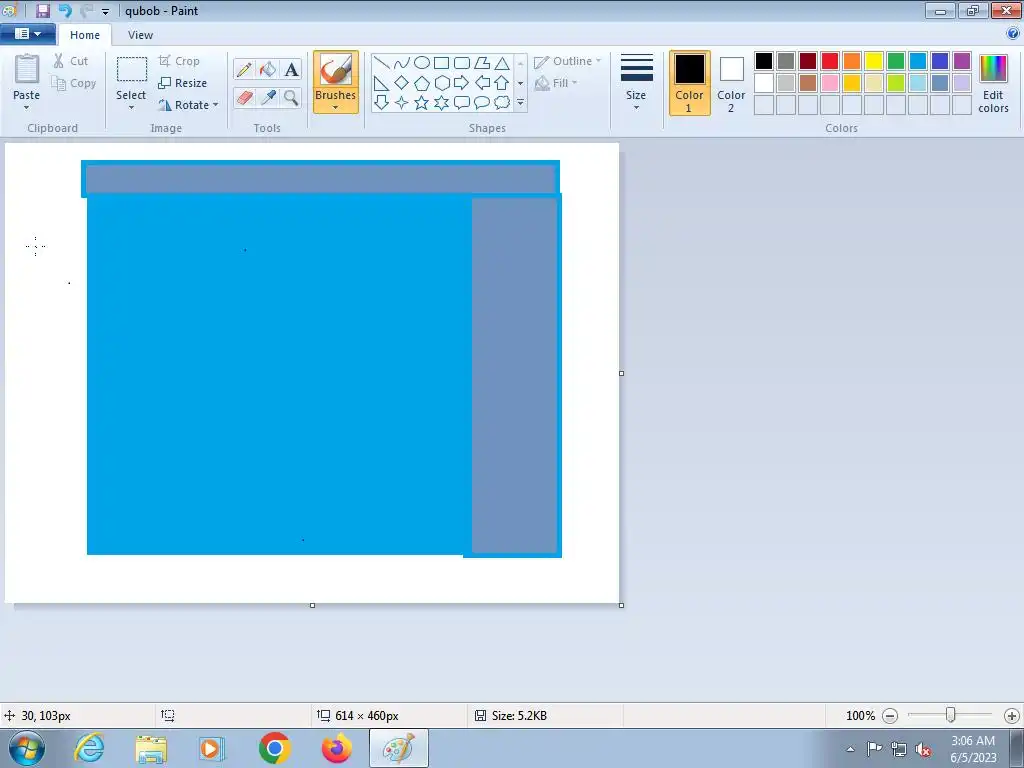Pick the purple color swatch
The image size is (1024, 768).
[x=961, y=61]
